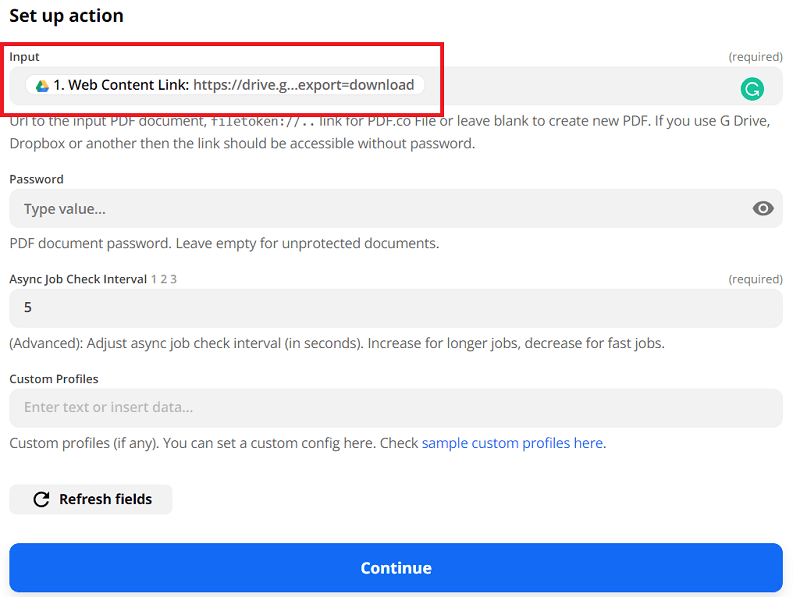Screen dimensions: 800x597
Task: Click the Google Drive icon in the Input field
Action: pos(41,85)
